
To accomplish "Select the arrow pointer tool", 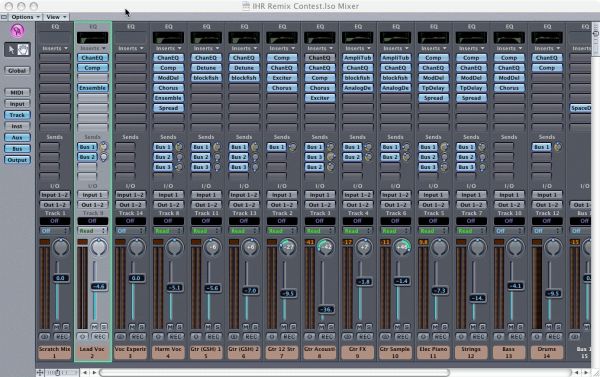I will 11,49.
